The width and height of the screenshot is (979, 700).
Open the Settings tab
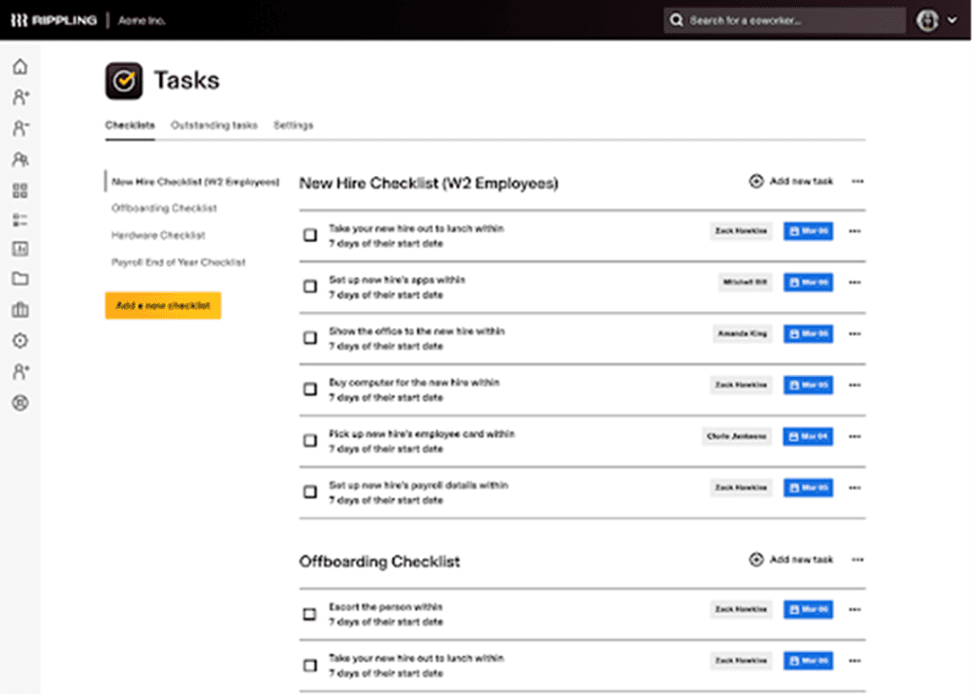click(x=293, y=126)
